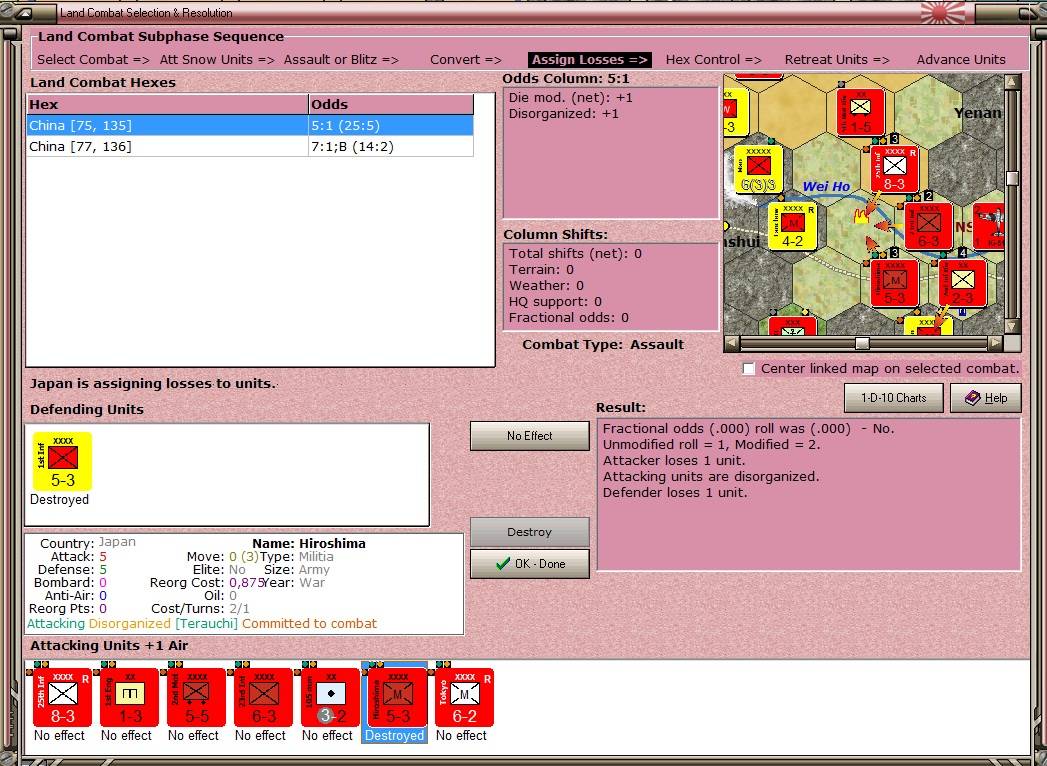
Task: Select the 23rd Inf 6-3 attacking unit
Action: [x=263, y=698]
